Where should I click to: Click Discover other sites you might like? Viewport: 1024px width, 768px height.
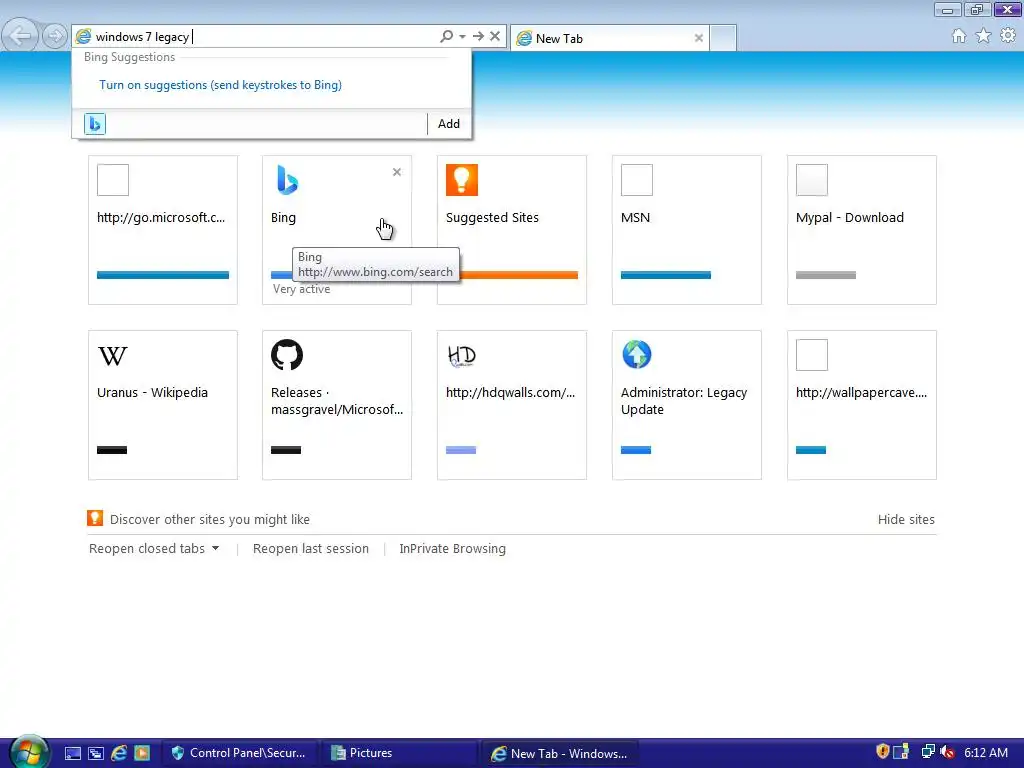click(x=210, y=520)
